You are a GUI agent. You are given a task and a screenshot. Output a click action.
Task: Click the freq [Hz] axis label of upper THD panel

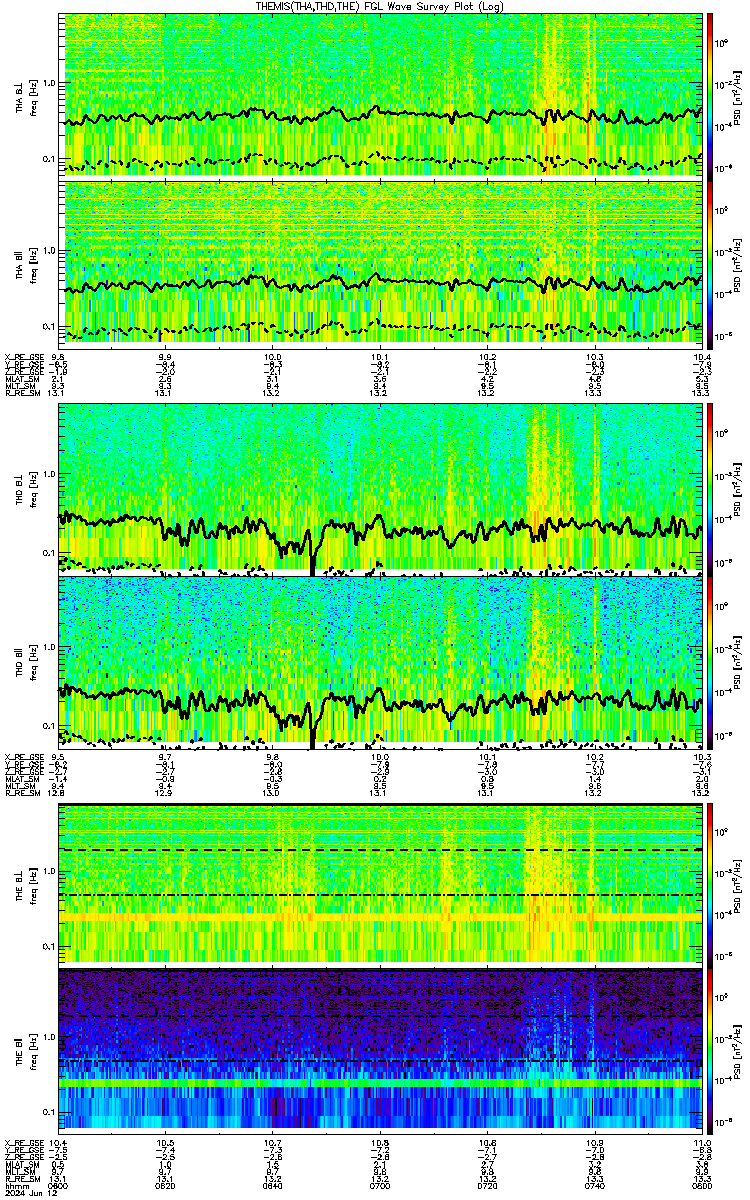pos(33,488)
